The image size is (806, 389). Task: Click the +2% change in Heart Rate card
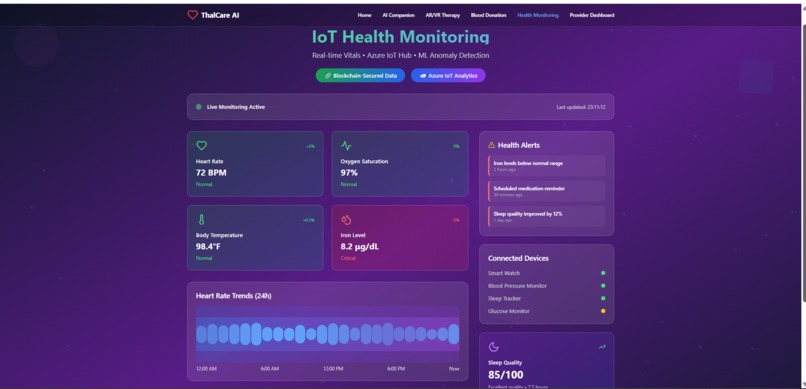[x=310, y=146]
